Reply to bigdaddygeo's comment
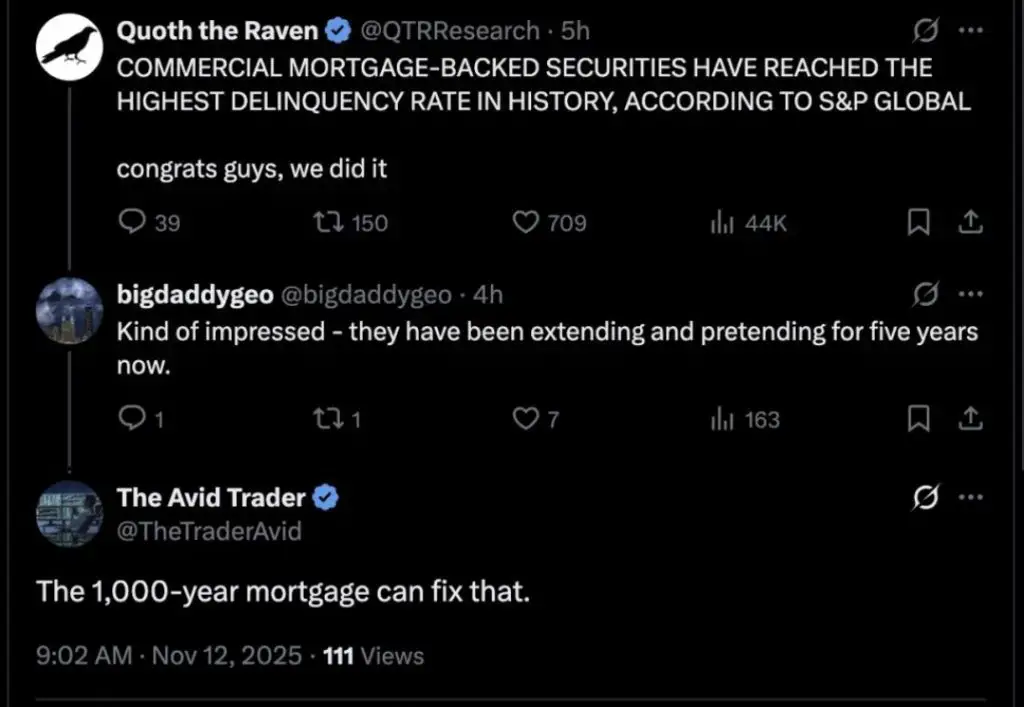Viewport: 1024px width, 707px height. coord(132,420)
